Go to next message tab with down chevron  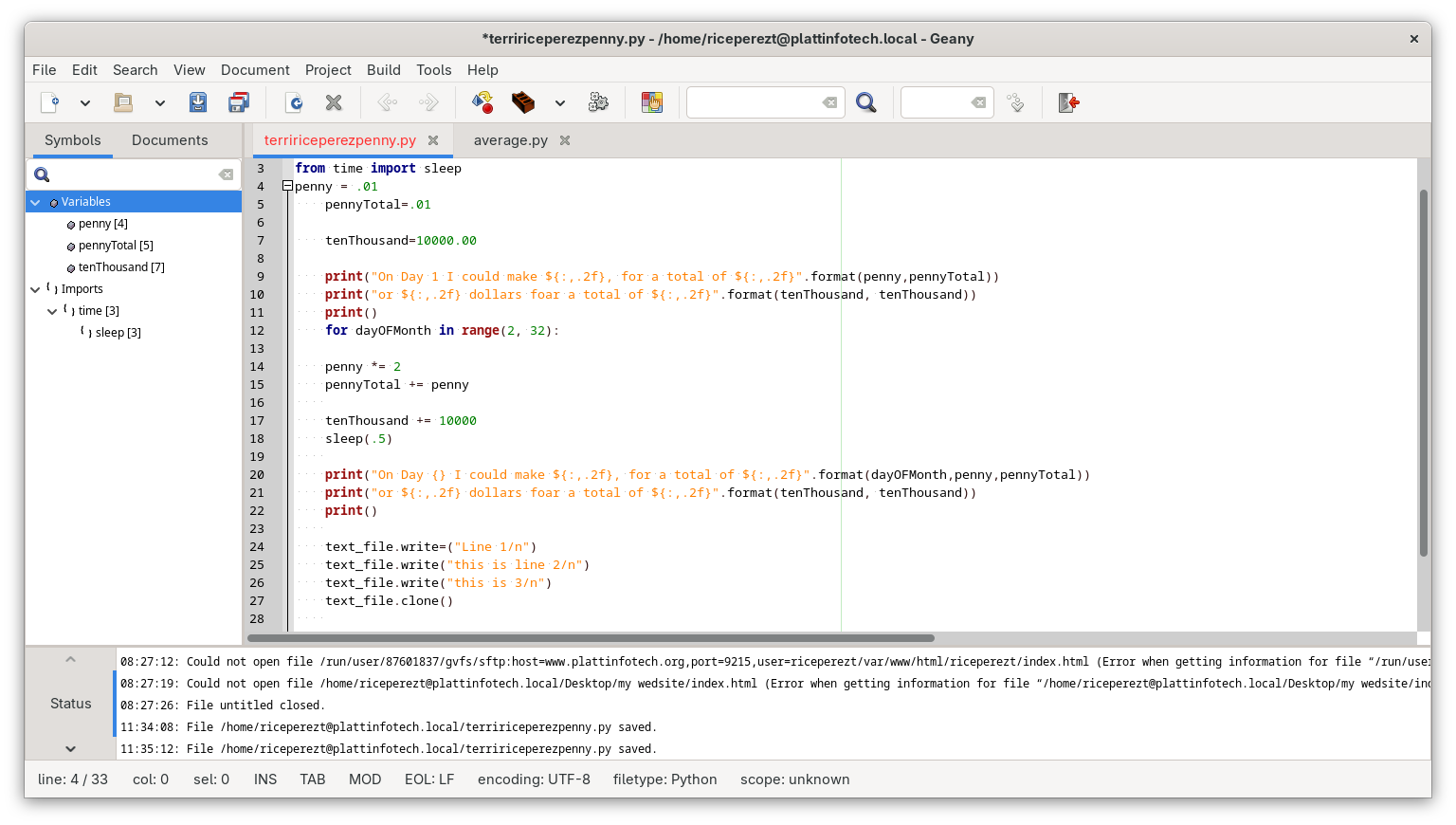(x=70, y=748)
